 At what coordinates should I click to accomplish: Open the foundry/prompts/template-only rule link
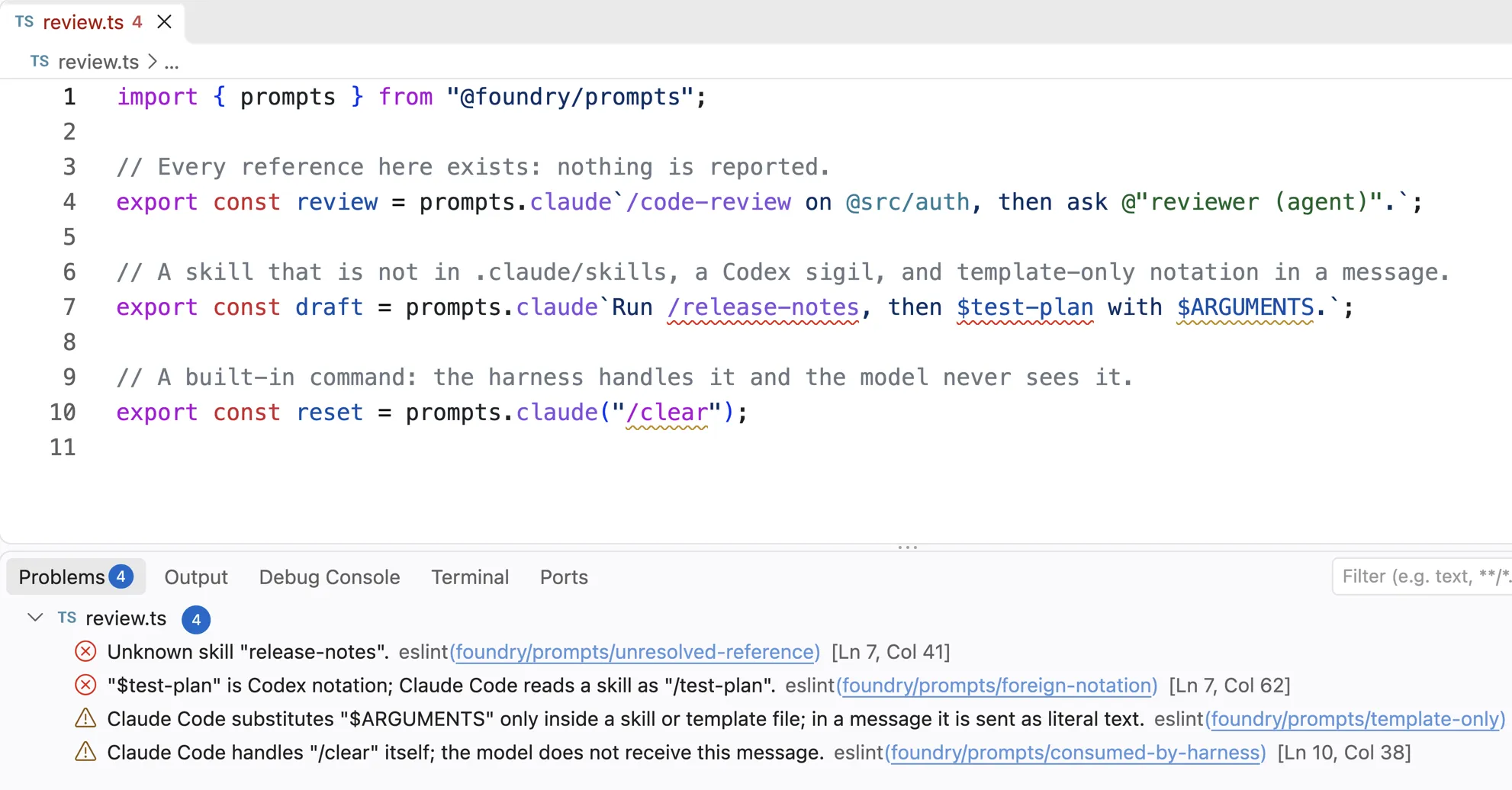click(x=1355, y=719)
